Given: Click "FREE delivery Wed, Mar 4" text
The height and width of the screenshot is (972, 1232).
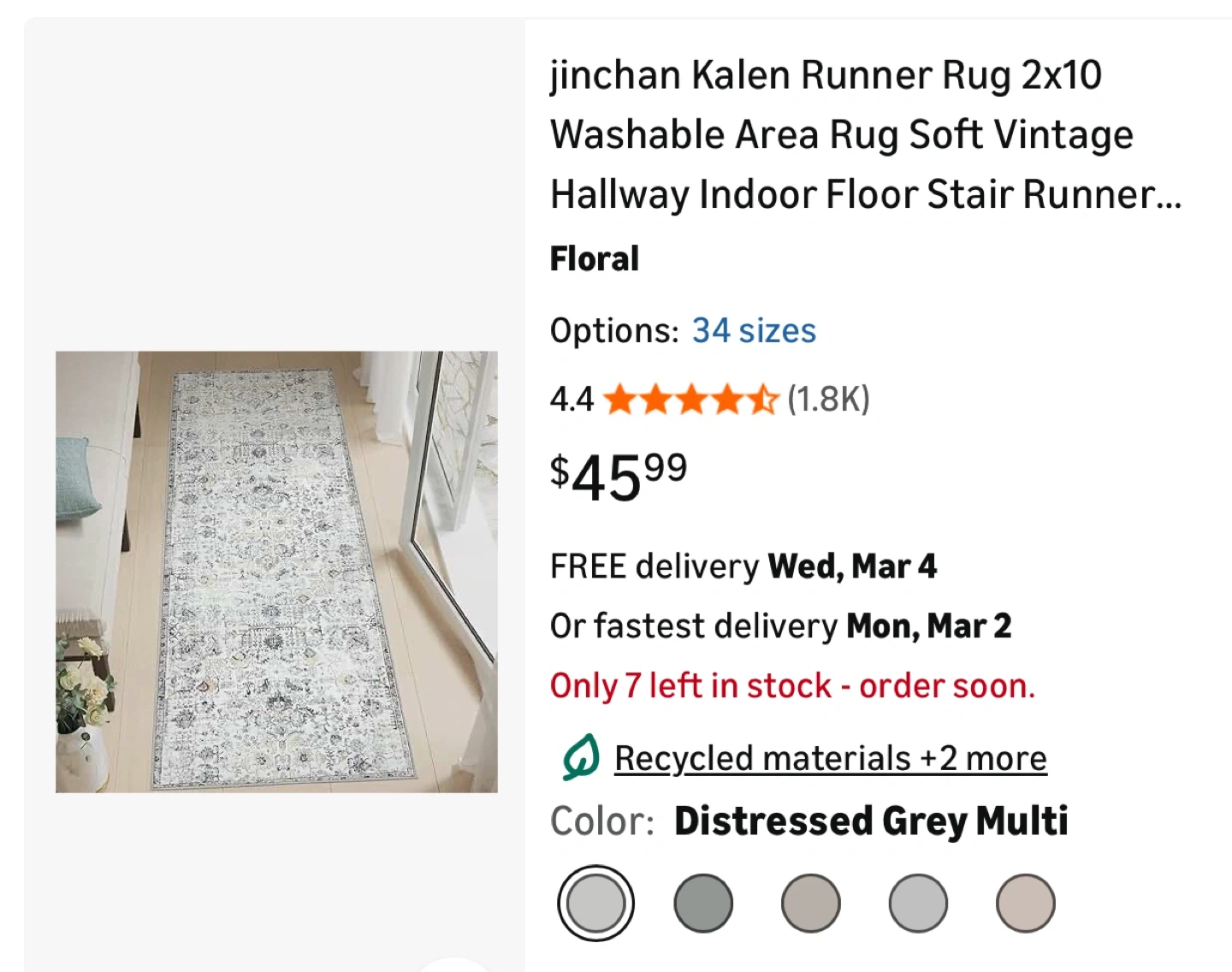Looking at the screenshot, I should tap(743, 566).
